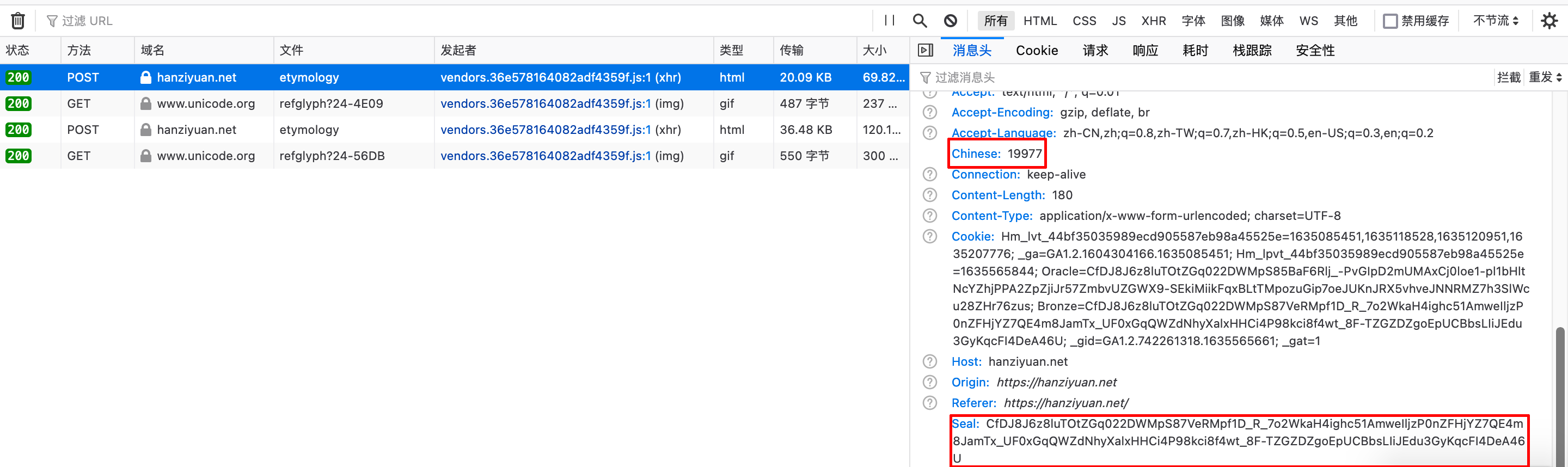
Task: Switch to the 栈跟踪 tab
Action: 1252,50
